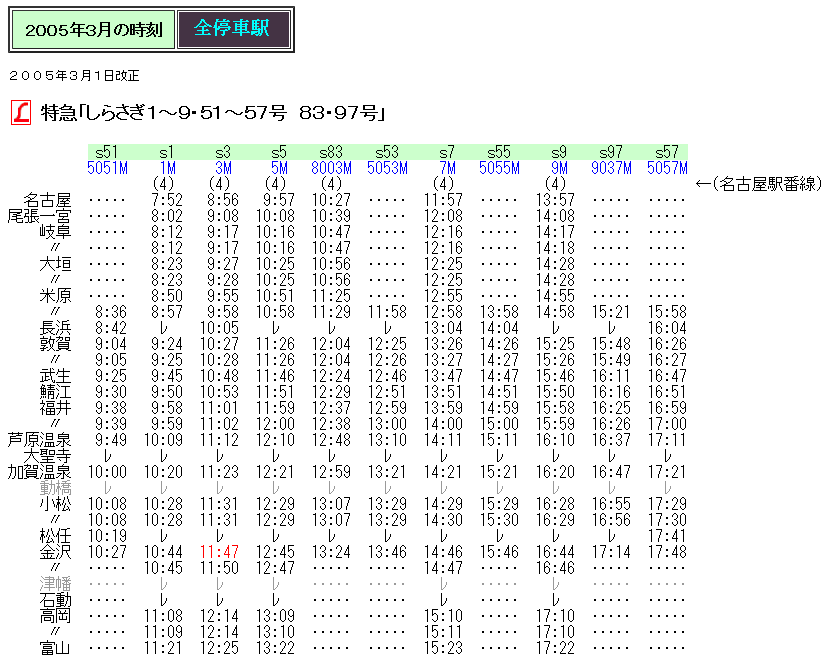The width and height of the screenshot is (825, 670).
Task: Click station name 長浜
Action: [x=55, y=328]
